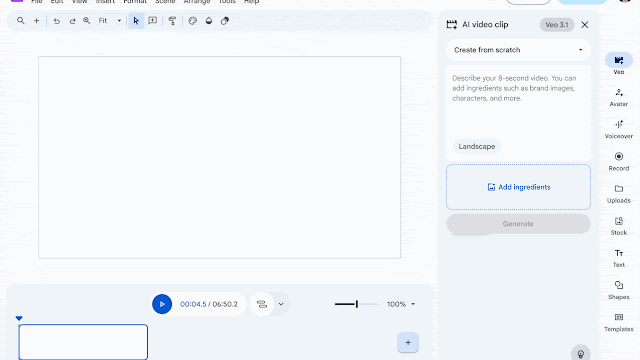Screen dimensions: 640x360
Task: Select the first scene thumbnail in timeline
Action: point(83,342)
